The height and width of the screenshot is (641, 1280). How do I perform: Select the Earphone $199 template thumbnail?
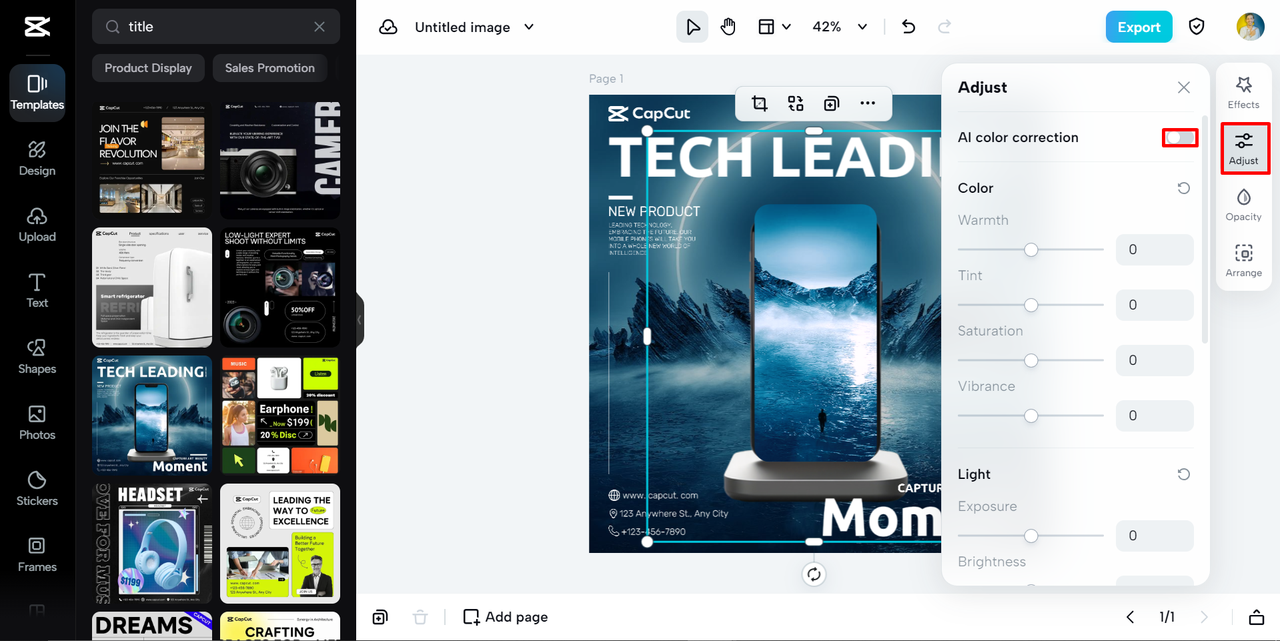280,415
